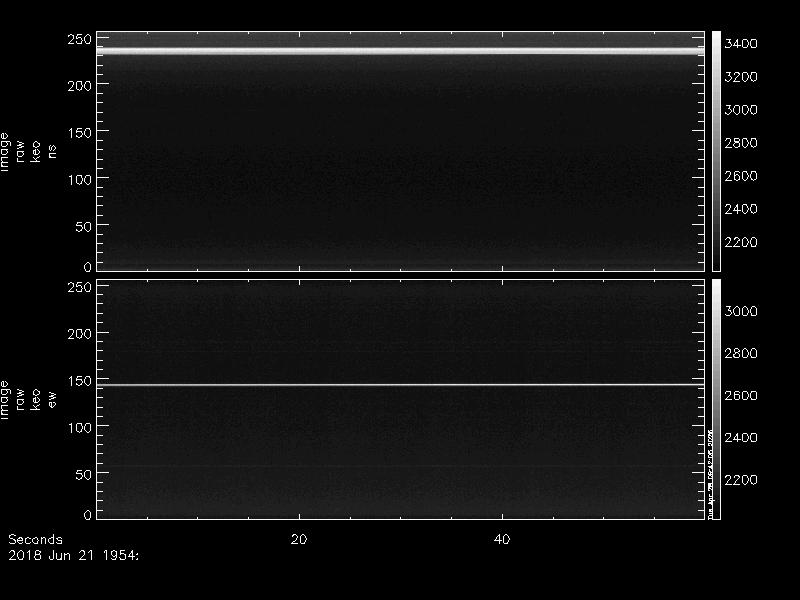Click the thin bright line in ew keogram
The height and width of the screenshot is (600, 800).
(401, 385)
